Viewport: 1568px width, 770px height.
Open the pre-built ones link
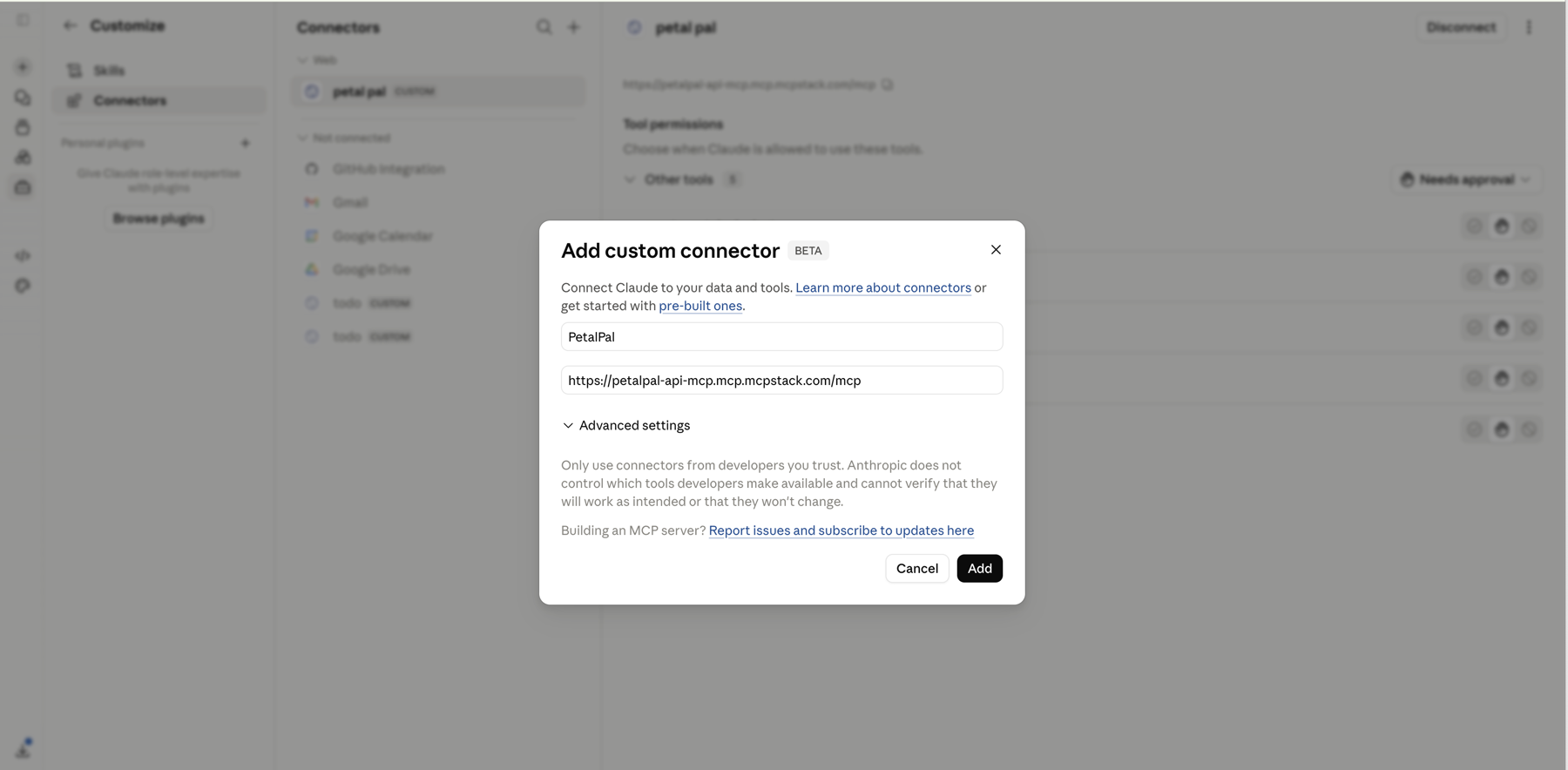[700, 306]
